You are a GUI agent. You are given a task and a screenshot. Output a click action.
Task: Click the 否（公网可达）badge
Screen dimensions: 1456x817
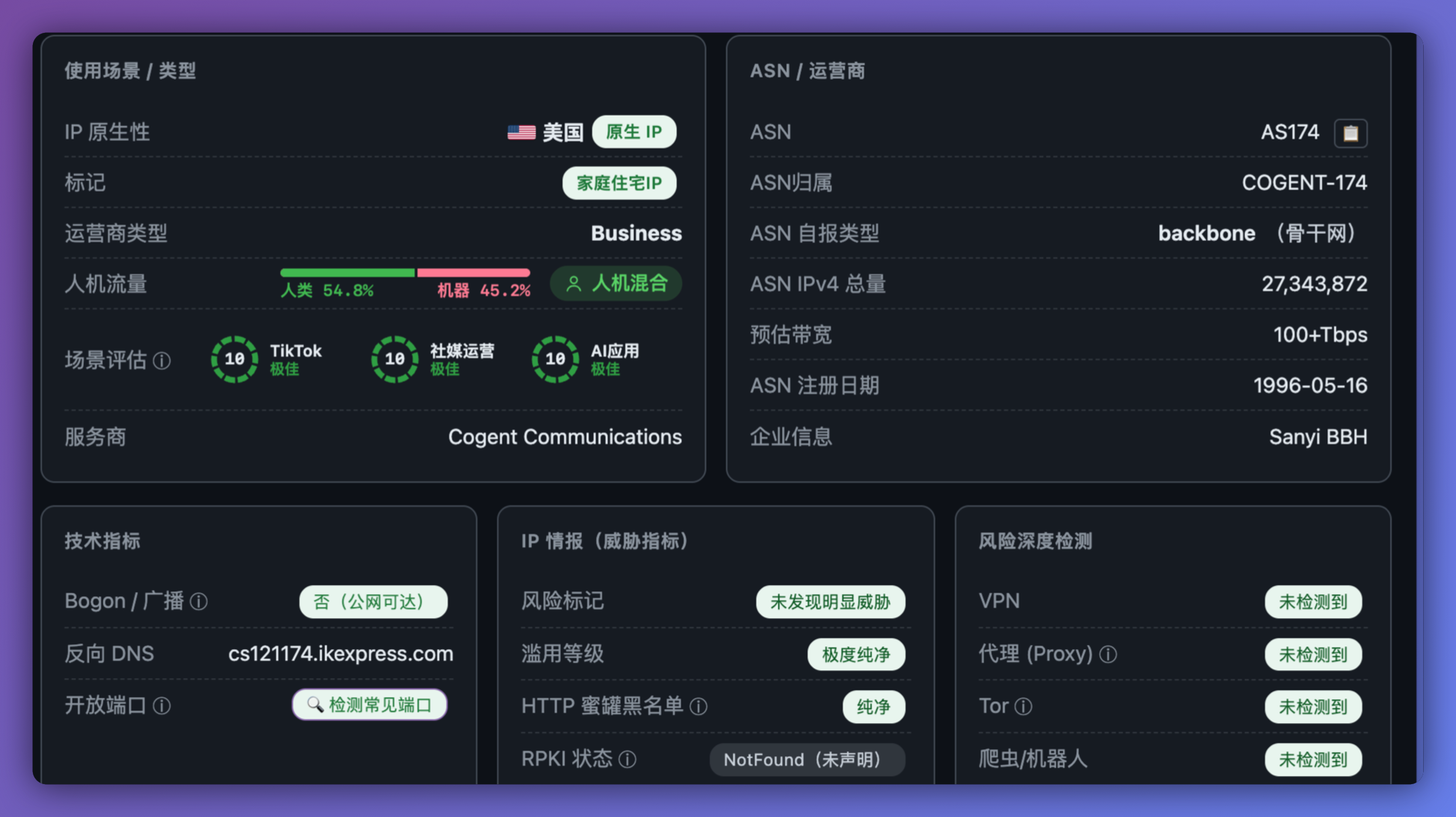(x=373, y=602)
